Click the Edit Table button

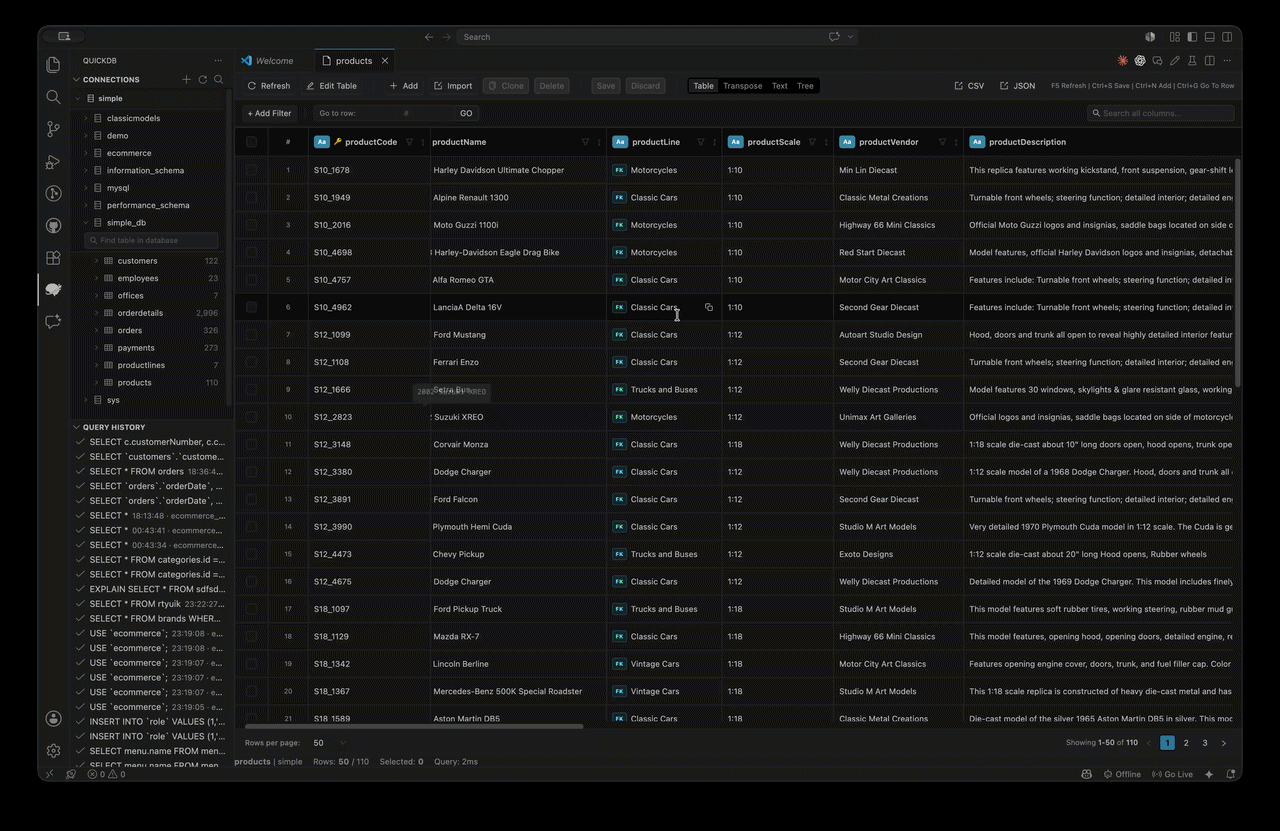[331, 86]
